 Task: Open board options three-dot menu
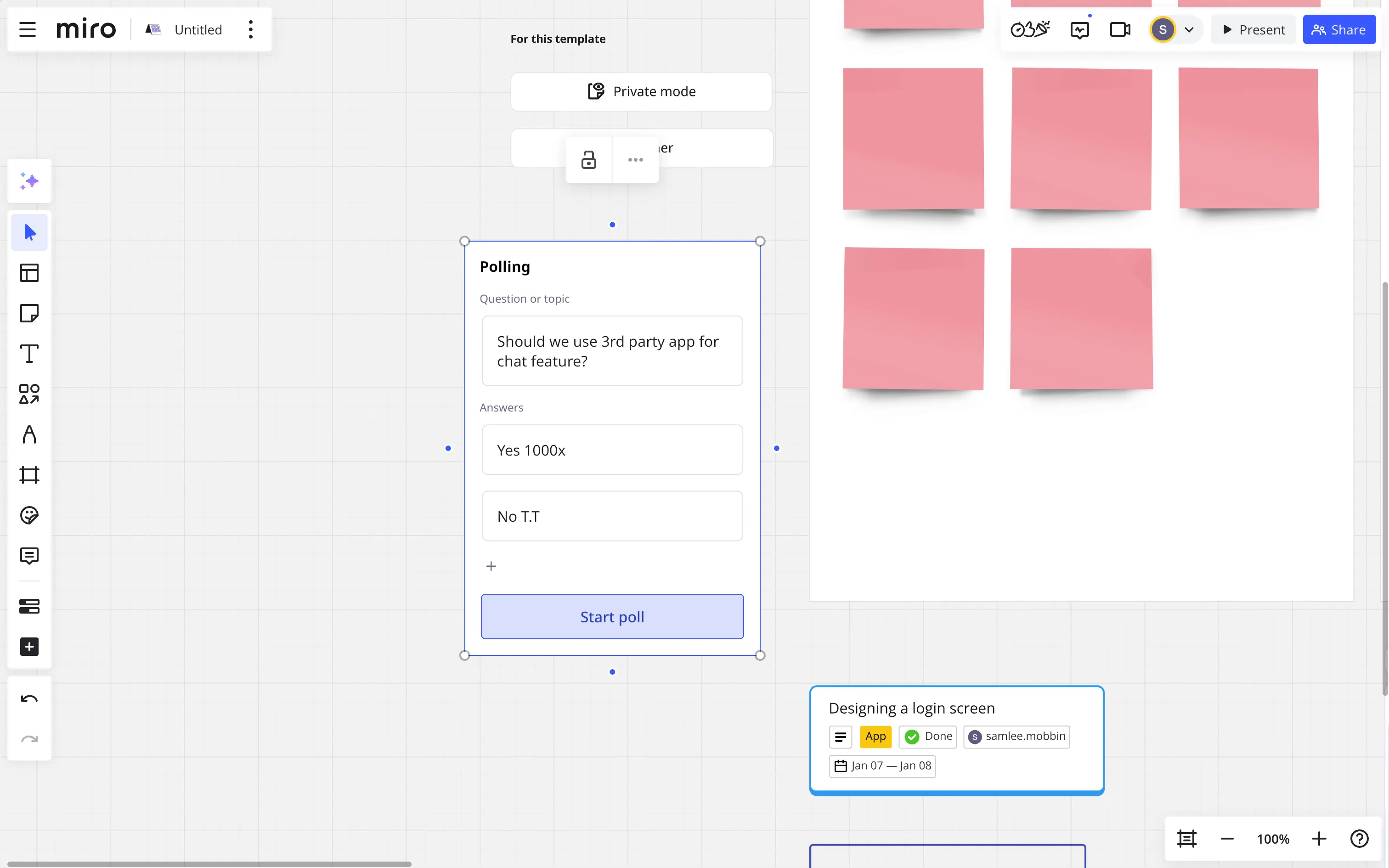[x=251, y=30]
